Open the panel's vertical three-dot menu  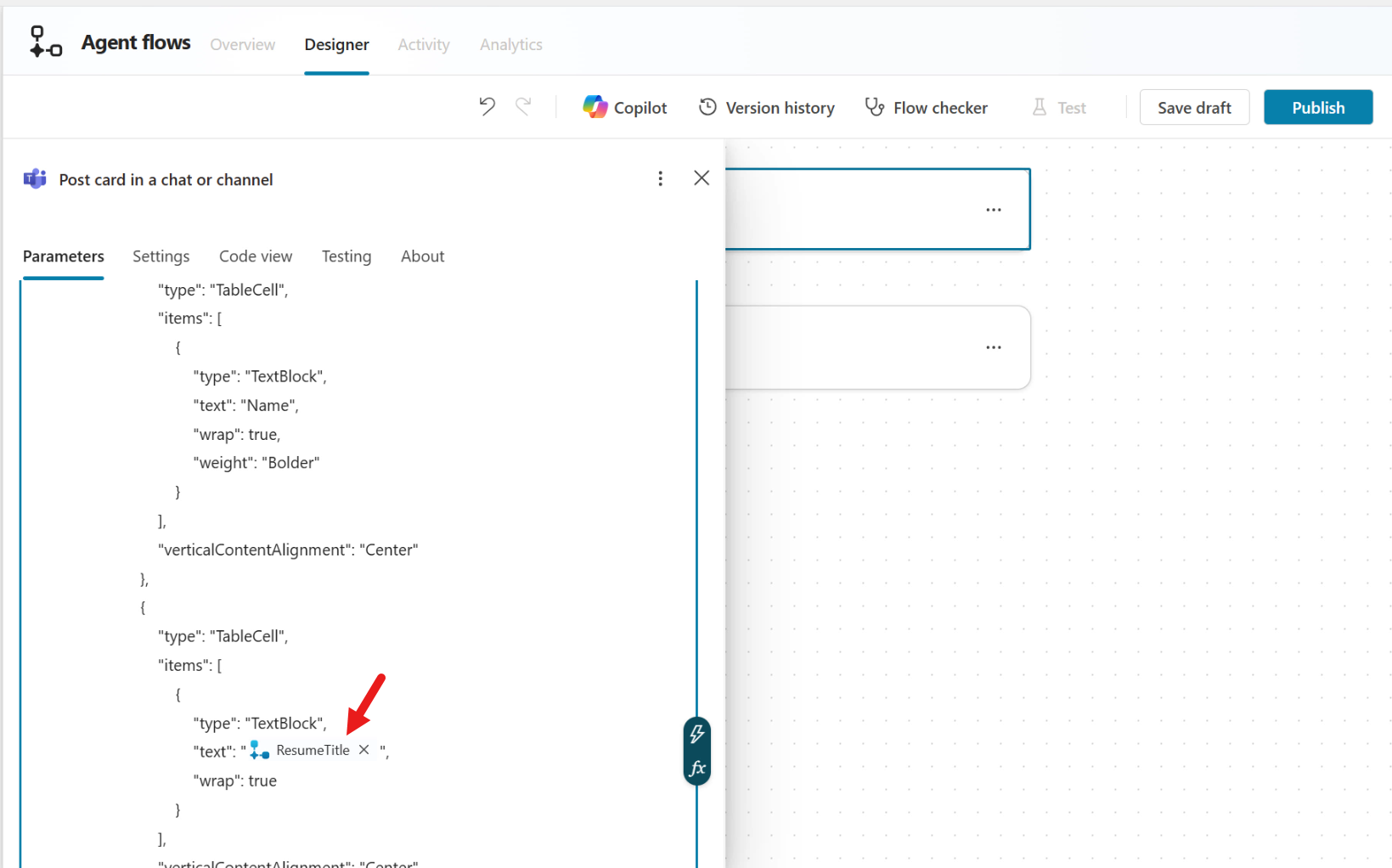[x=660, y=178]
